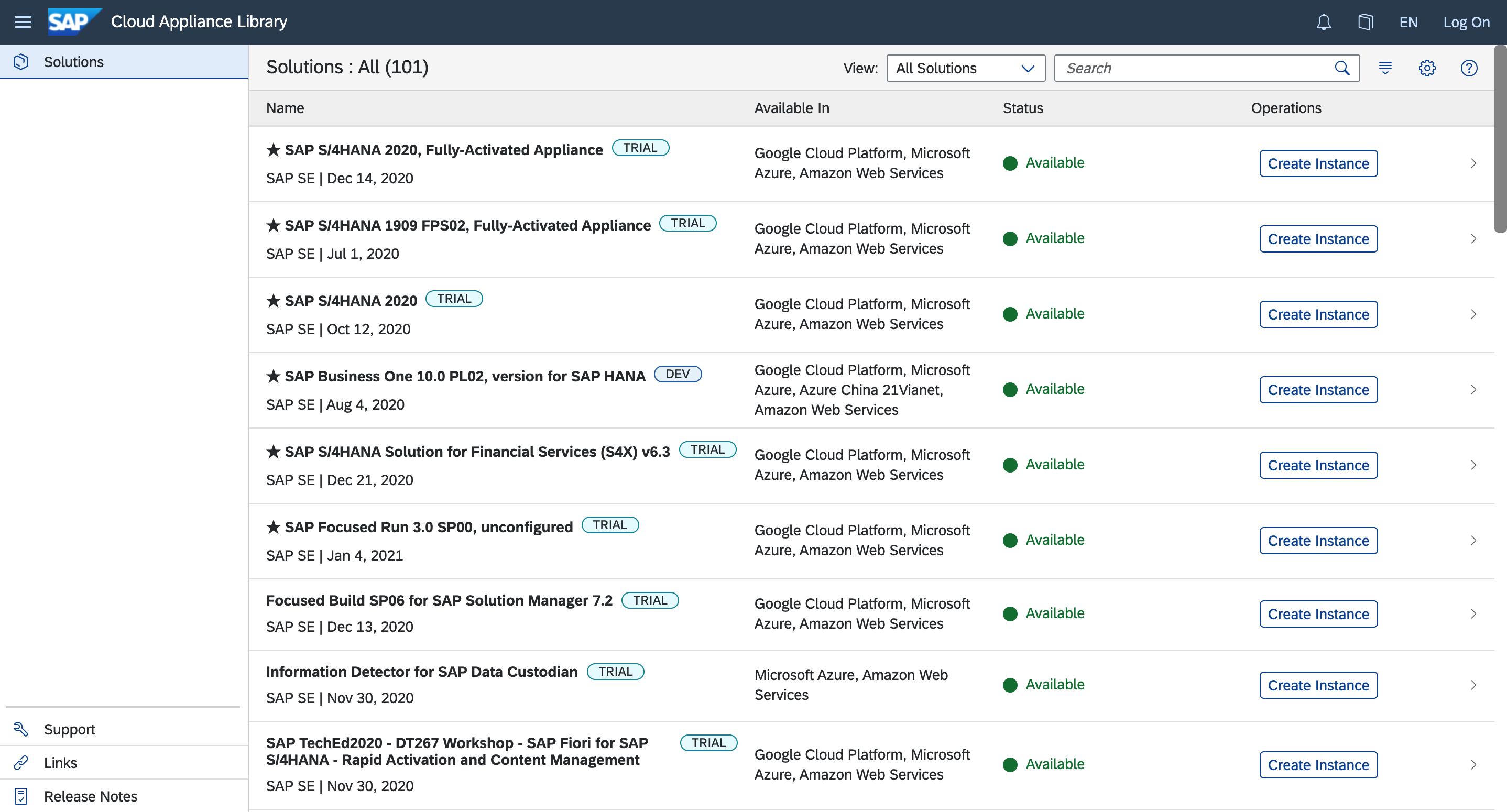Click star icon of SAP Focused Run 3.0

273,527
